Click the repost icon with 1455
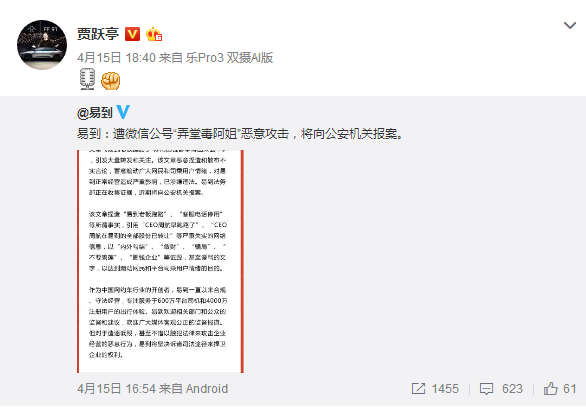This screenshot has height=410, width=586. (x=418, y=389)
